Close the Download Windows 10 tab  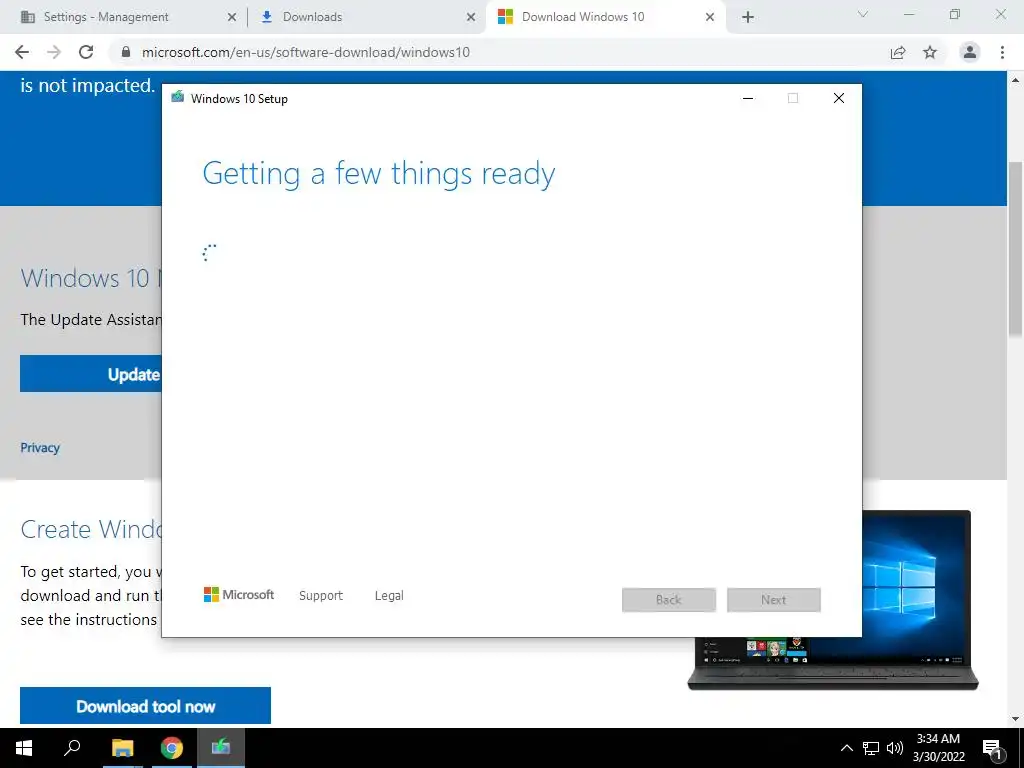(x=710, y=18)
